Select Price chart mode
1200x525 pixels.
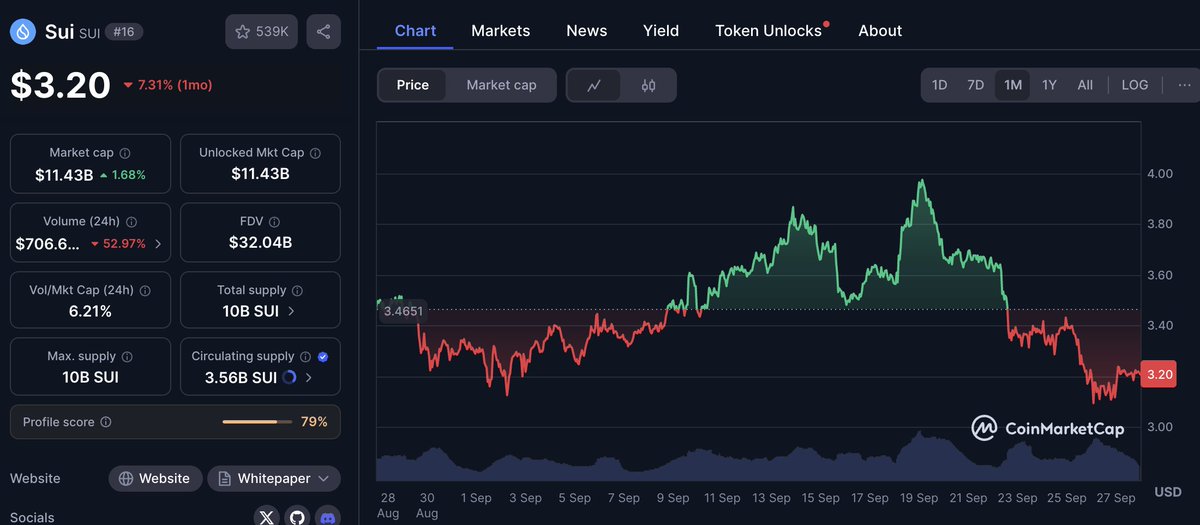[x=413, y=85]
